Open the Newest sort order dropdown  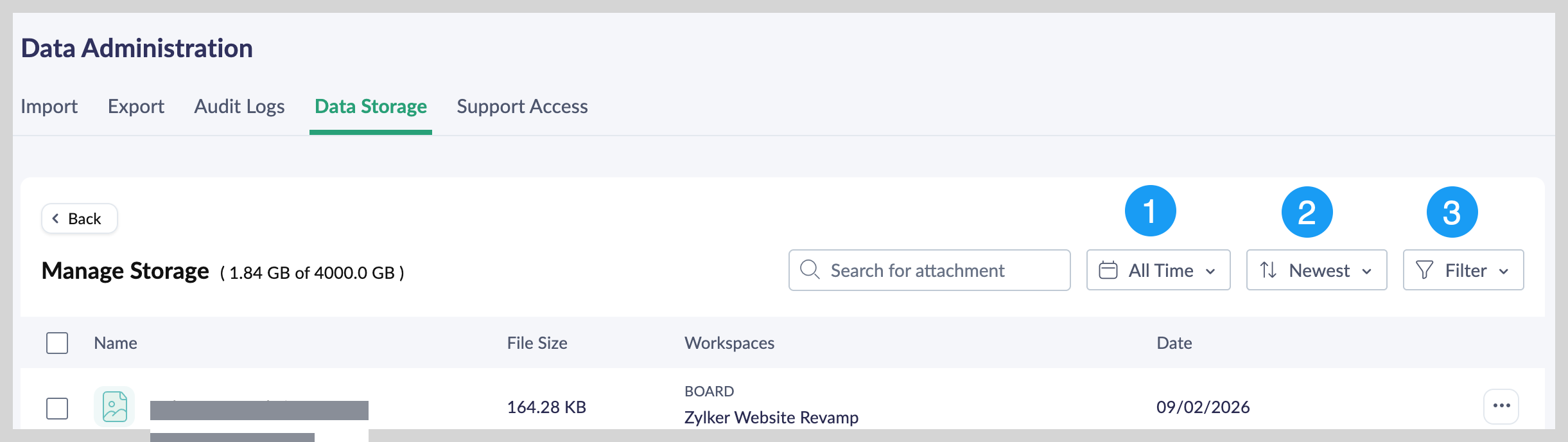1317,270
